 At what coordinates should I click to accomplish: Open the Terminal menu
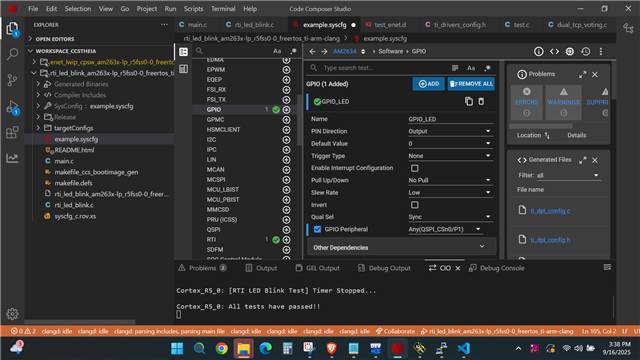[x=223, y=9]
